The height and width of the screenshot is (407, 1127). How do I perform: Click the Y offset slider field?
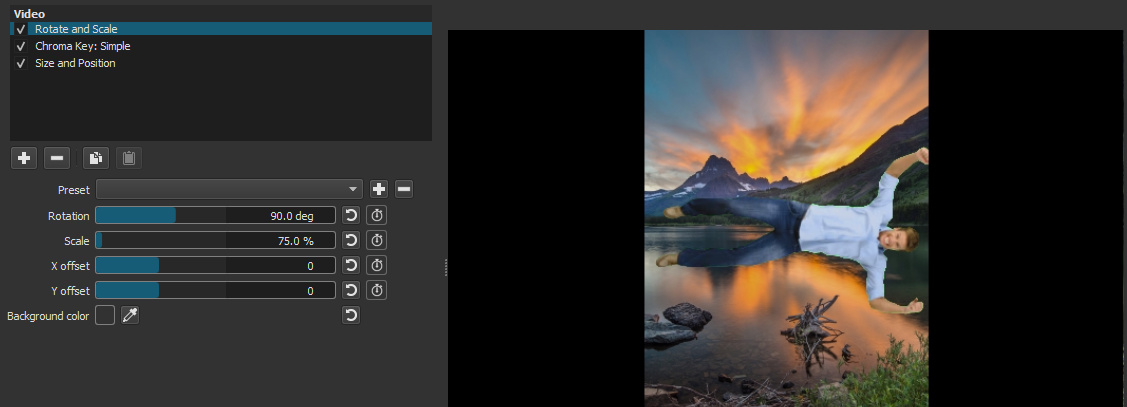pyautogui.click(x=216, y=291)
